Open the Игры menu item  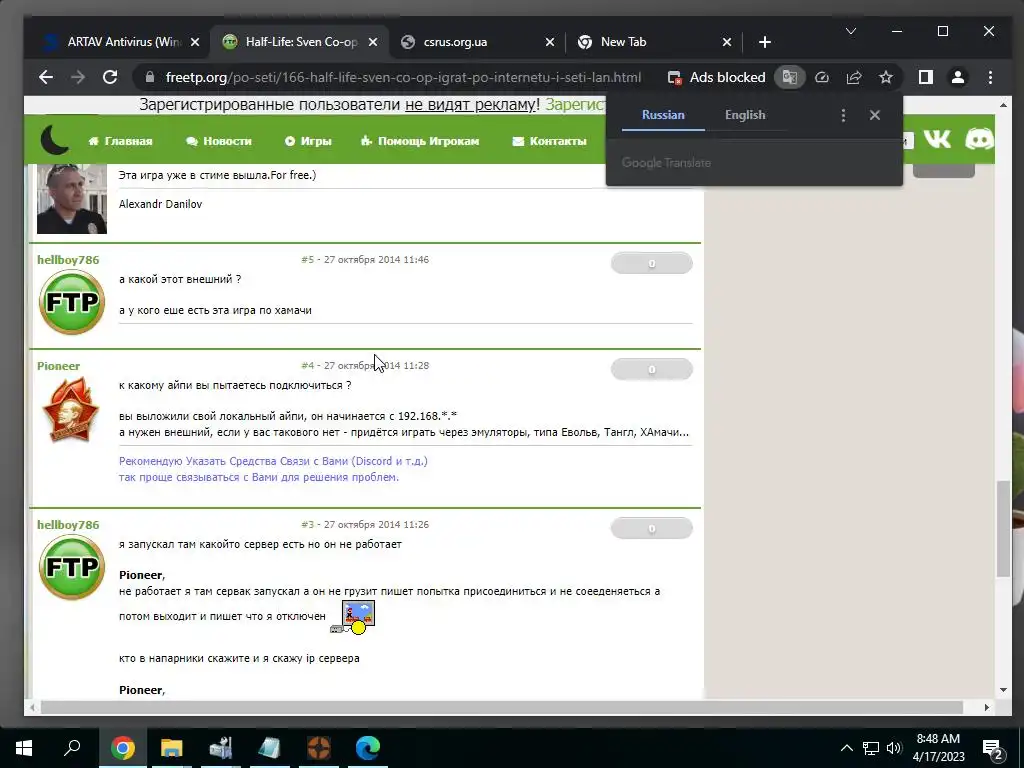tap(308, 141)
